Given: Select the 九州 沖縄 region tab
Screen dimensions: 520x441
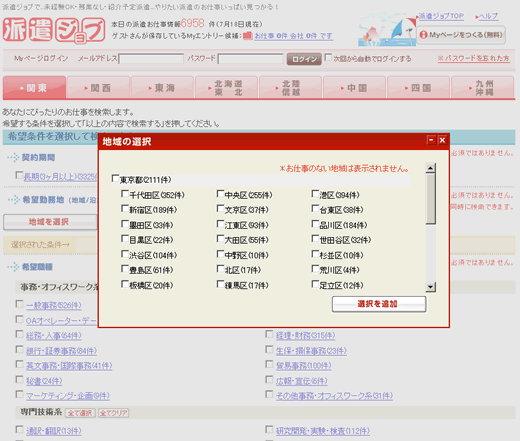Looking at the screenshot, I should pyautogui.click(x=482, y=88).
